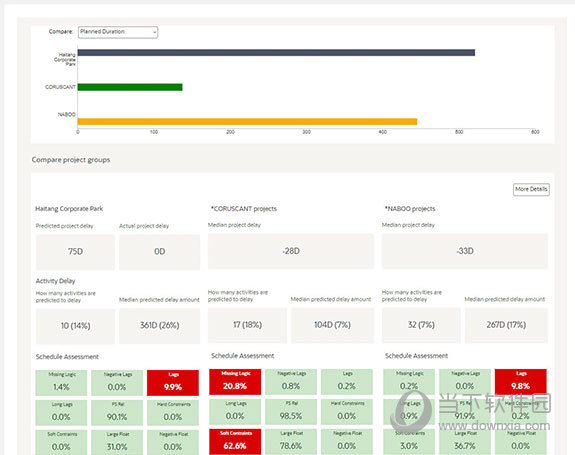Click the Soft Constraints 3.0% tile
Viewport: 575px width, 455px height.
(x=409, y=442)
